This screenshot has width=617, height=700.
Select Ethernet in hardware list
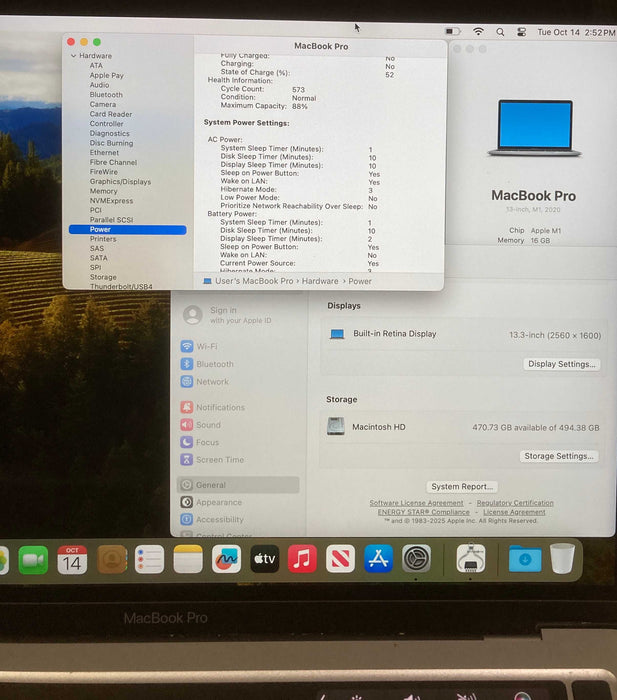click(104, 153)
